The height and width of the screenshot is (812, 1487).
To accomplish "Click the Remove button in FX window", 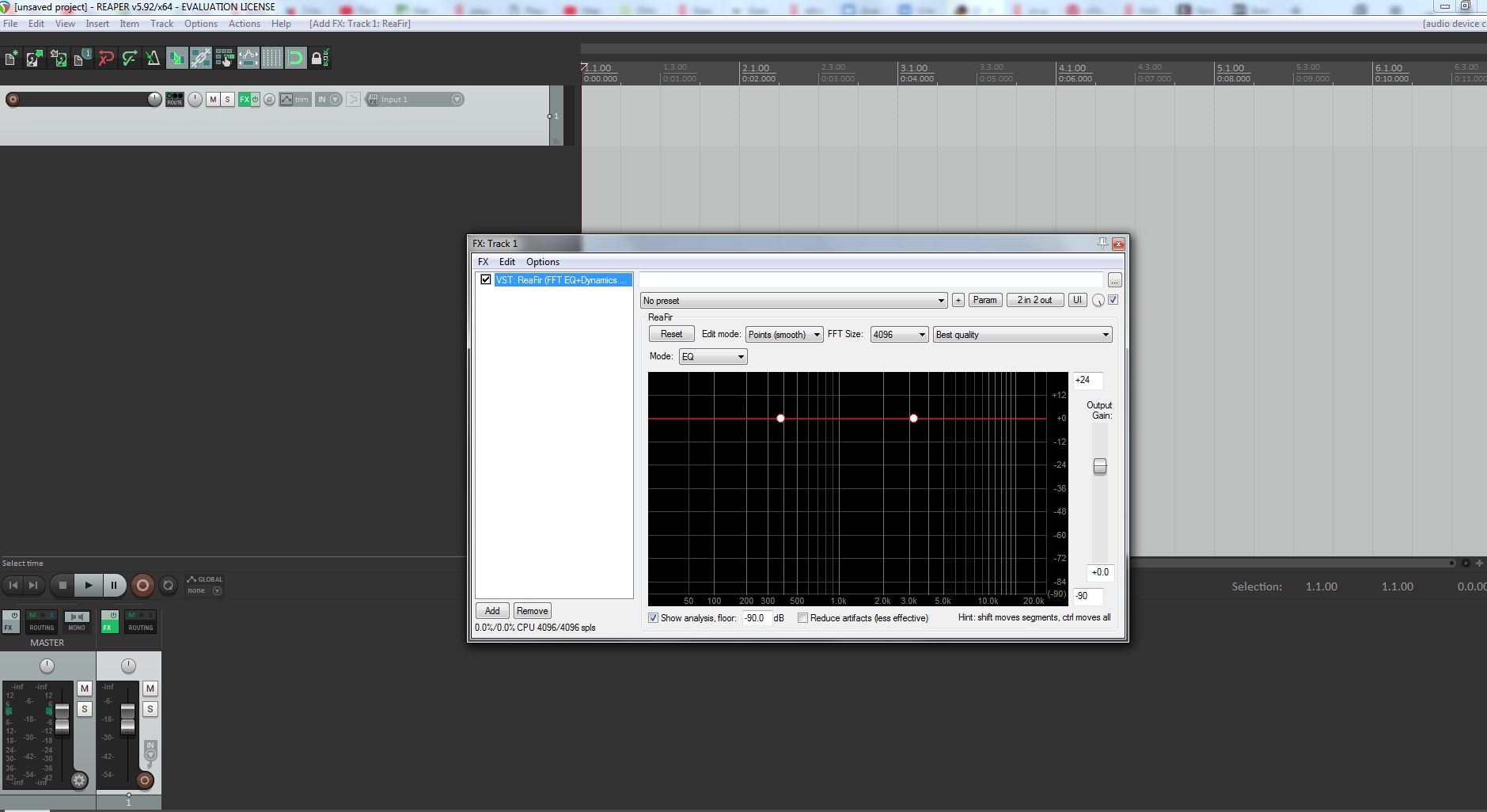I will pyautogui.click(x=532, y=611).
